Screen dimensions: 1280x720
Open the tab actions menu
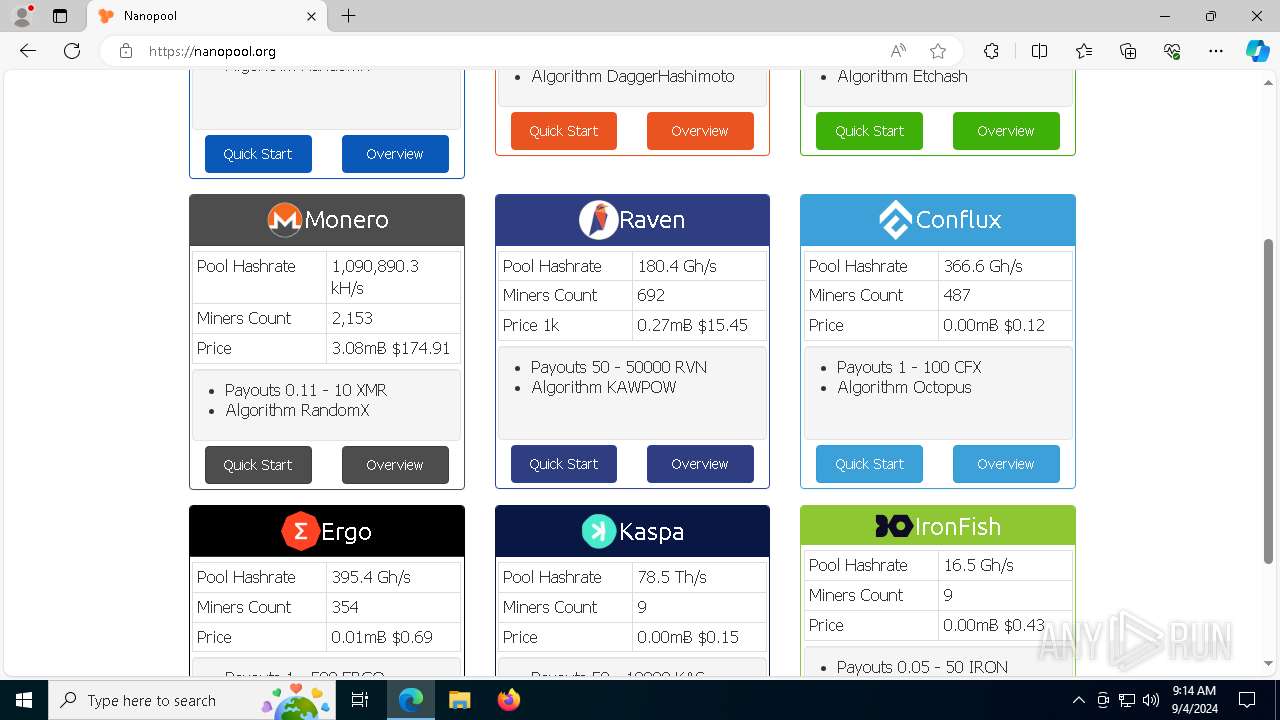(60, 16)
